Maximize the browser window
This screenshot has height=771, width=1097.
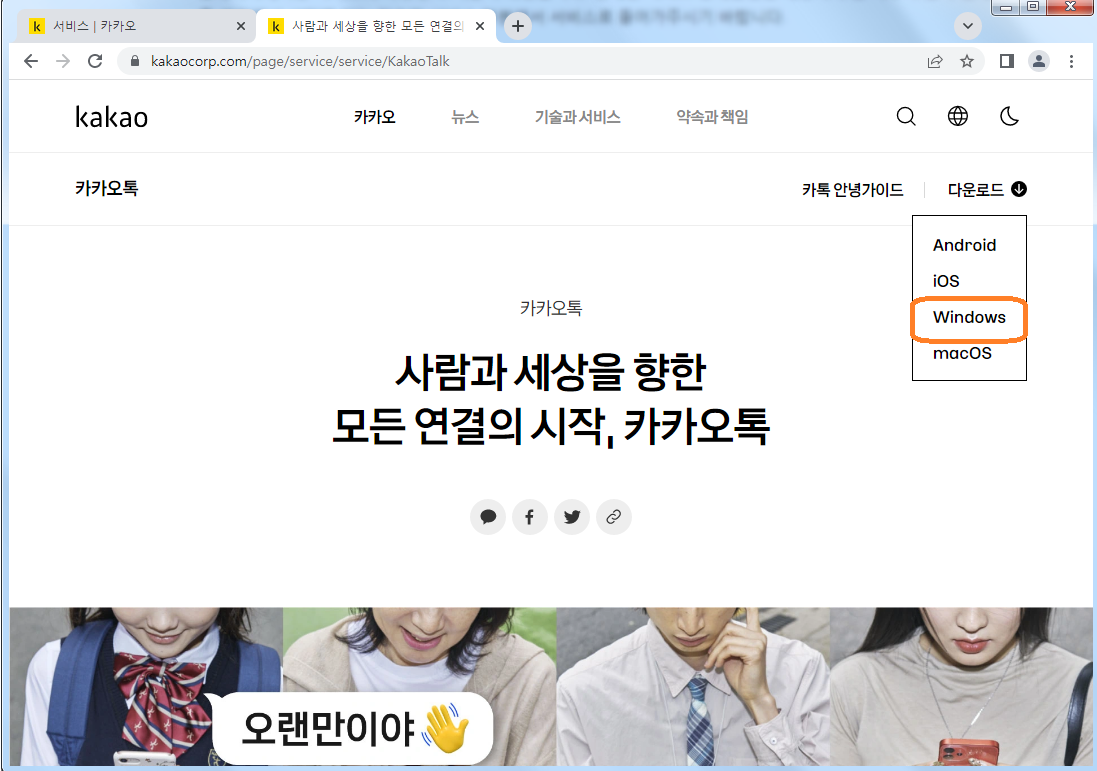click(1033, 7)
